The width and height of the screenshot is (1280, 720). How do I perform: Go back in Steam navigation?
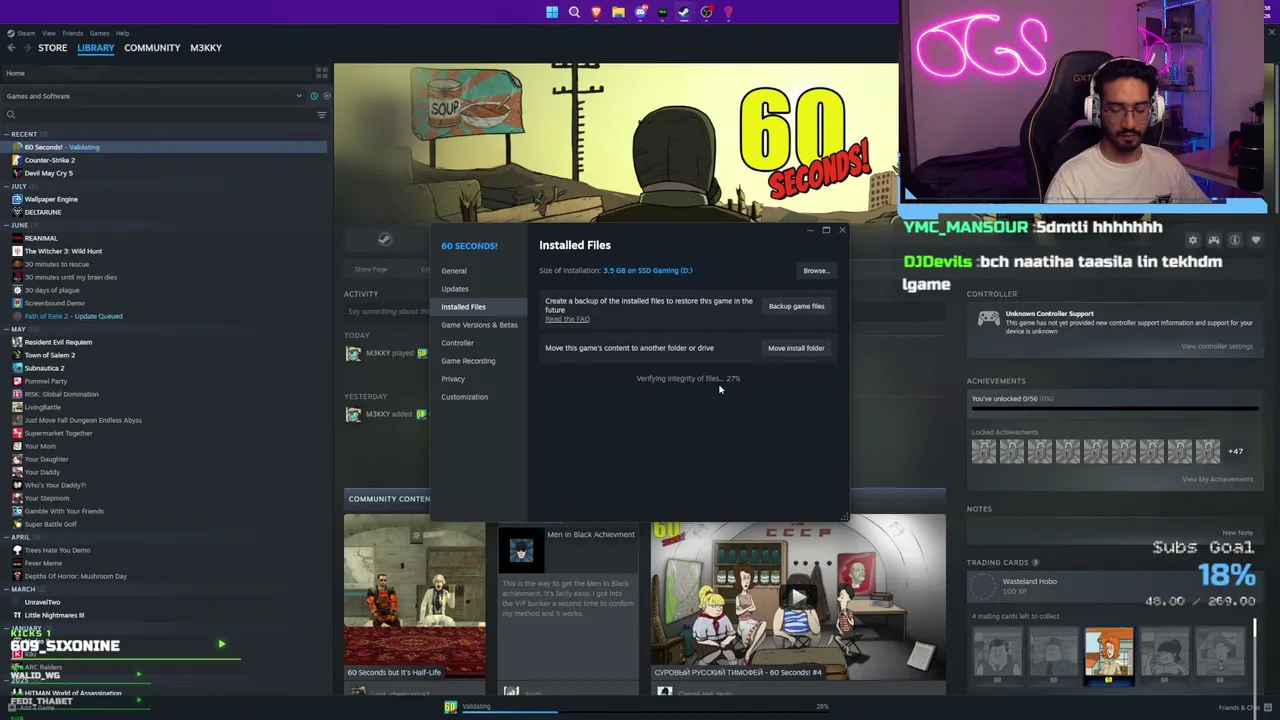pos(11,48)
